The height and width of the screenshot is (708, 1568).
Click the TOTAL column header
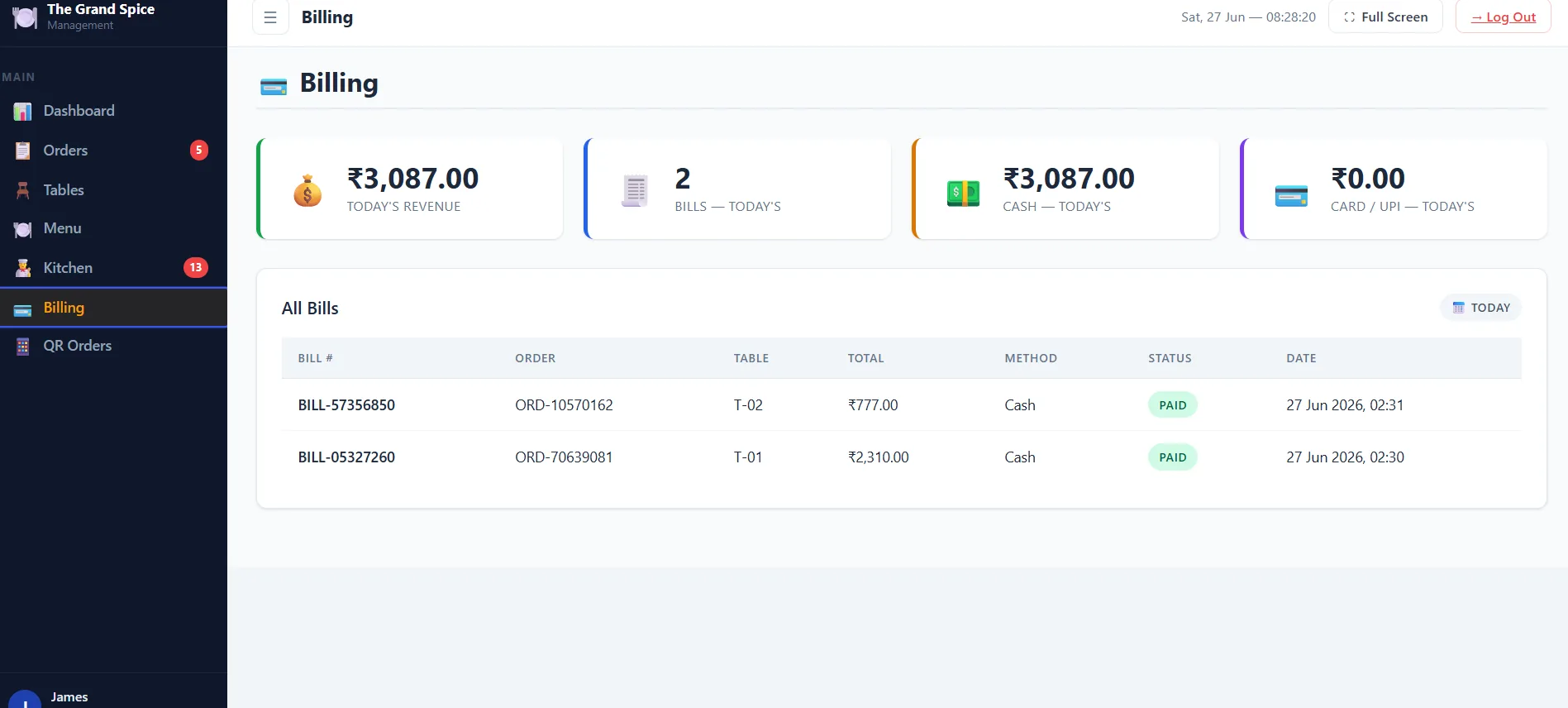865,358
